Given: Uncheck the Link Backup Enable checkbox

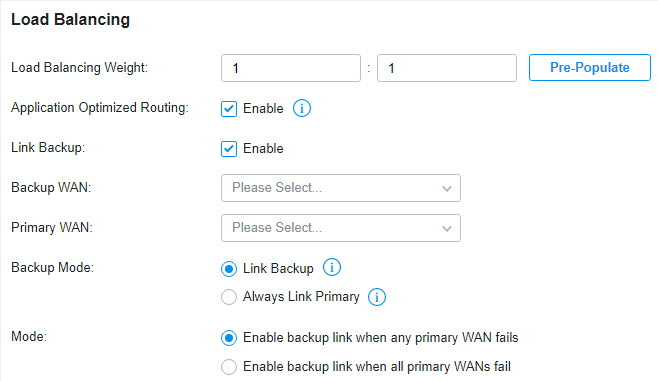Looking at the screenshot, I should [x=229, y=149].
